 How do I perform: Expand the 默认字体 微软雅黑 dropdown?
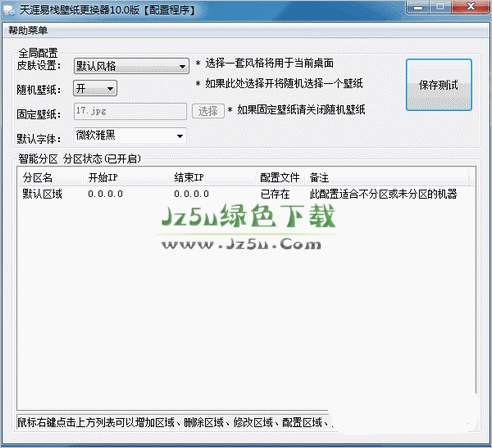point(130,136)
